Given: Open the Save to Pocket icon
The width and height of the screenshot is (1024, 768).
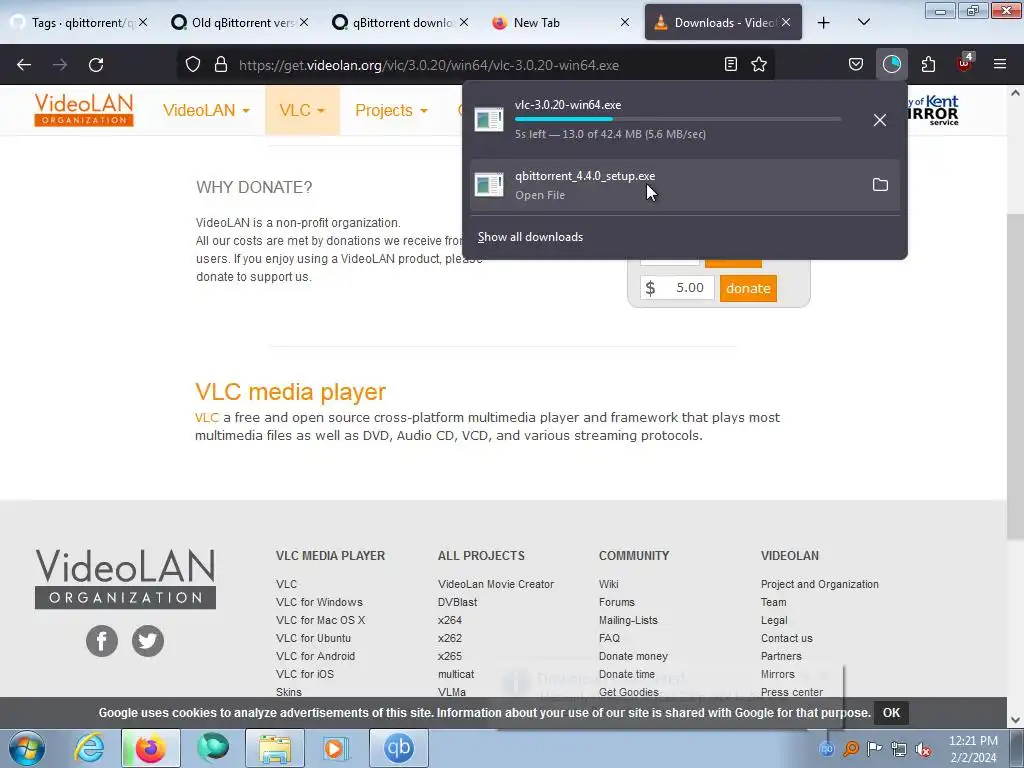Looking at the screenshot, I should point(856,65).
